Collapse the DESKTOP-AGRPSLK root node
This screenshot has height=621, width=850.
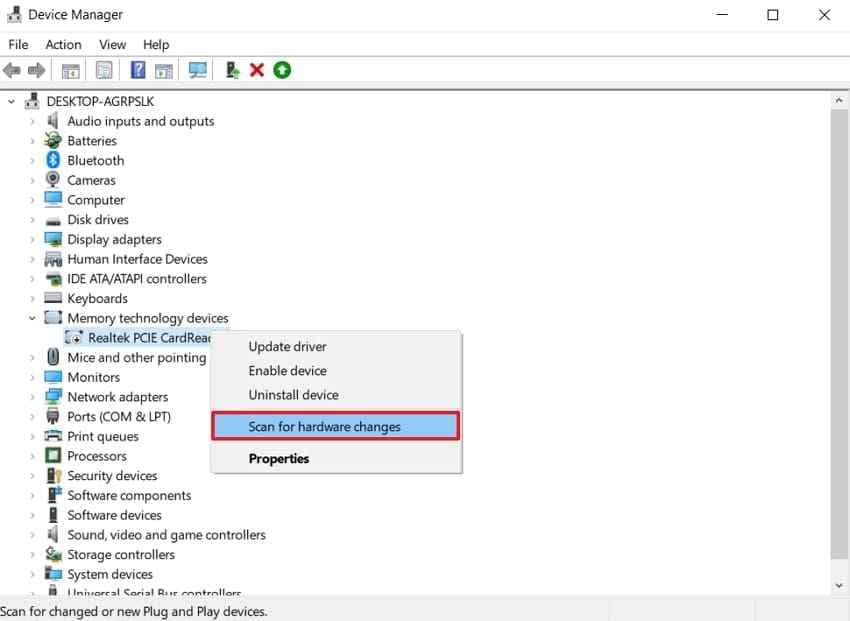click(x=11, y=101)
